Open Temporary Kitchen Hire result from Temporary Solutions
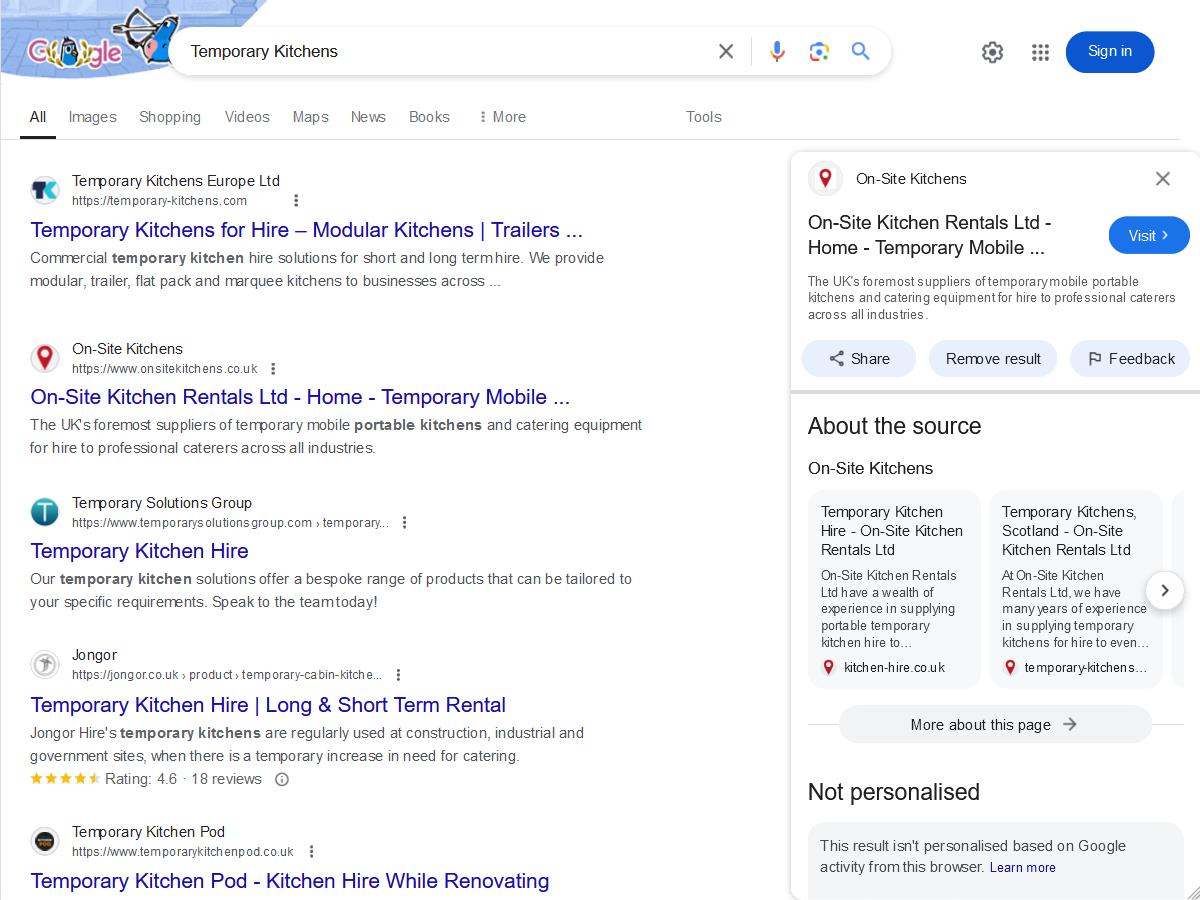The height and width of the screenshot is (900, 1200). 139,551
